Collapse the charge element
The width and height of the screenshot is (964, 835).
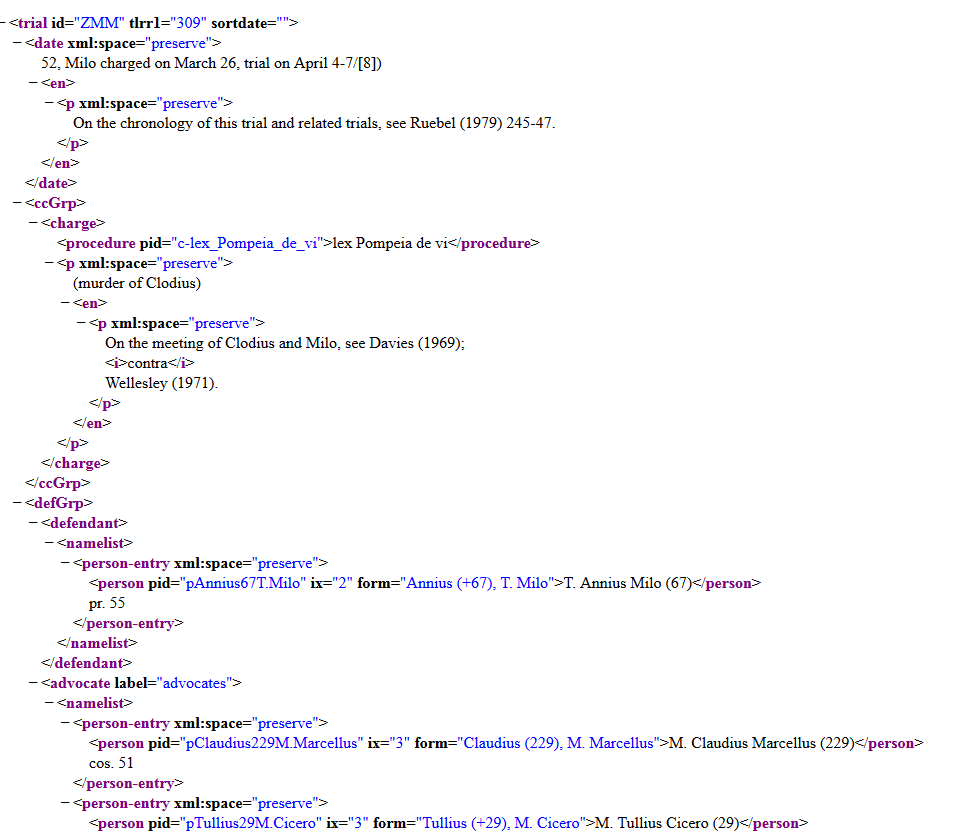coord(33,223)
